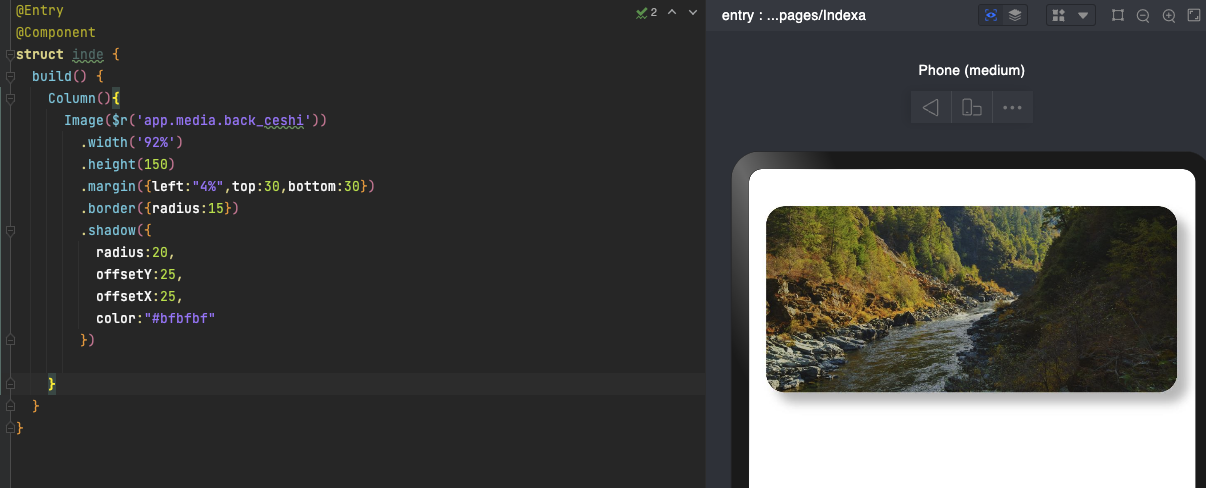
Task: Click the .height(150) line
Action: pos(128,165)
